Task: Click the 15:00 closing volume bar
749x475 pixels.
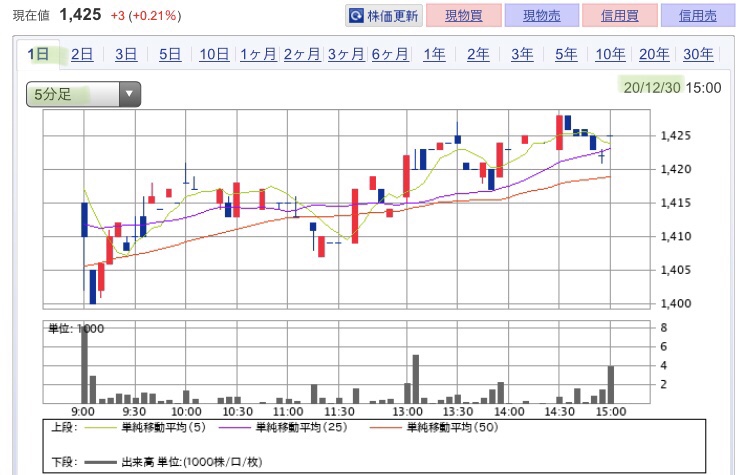Action: [x=610, y=385]
